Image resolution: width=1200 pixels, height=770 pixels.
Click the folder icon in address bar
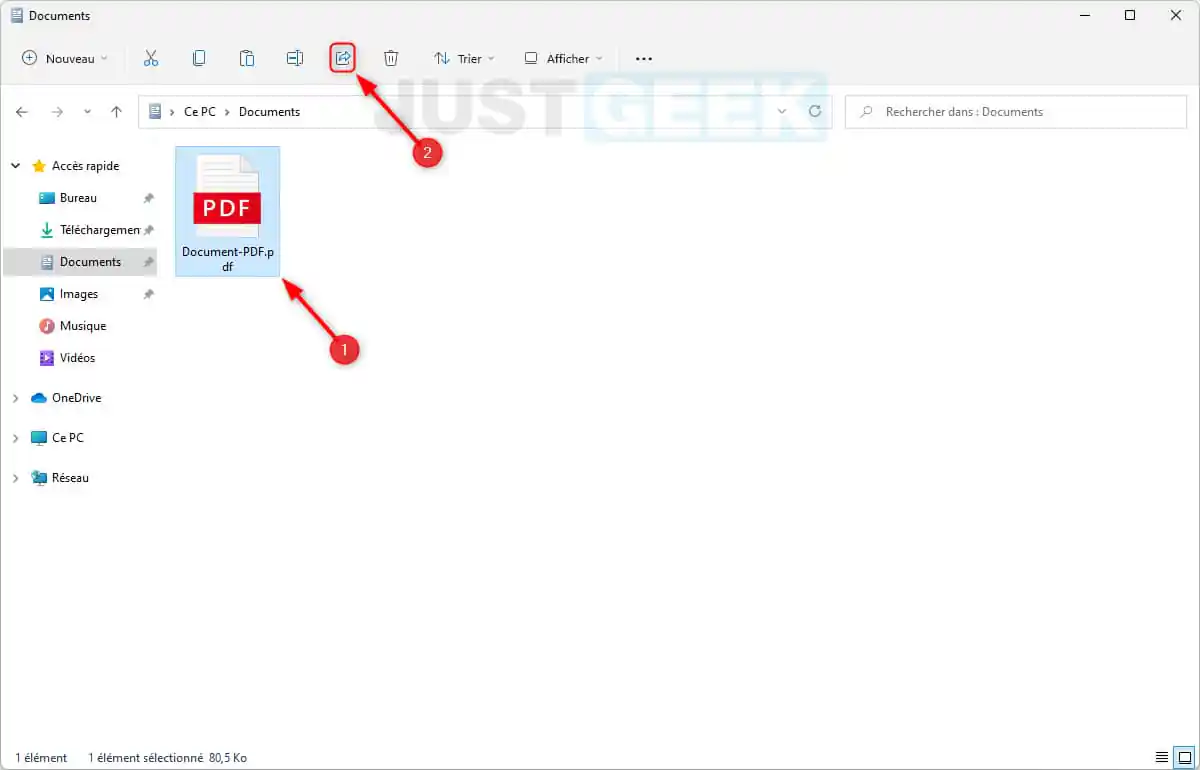tap(155, 112)
